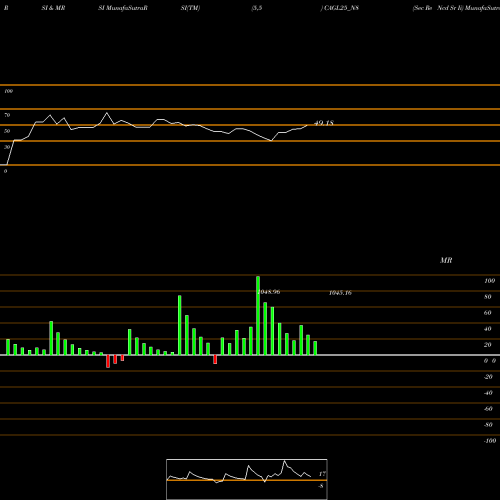Click the MR axis label -40

coord(488,393)
